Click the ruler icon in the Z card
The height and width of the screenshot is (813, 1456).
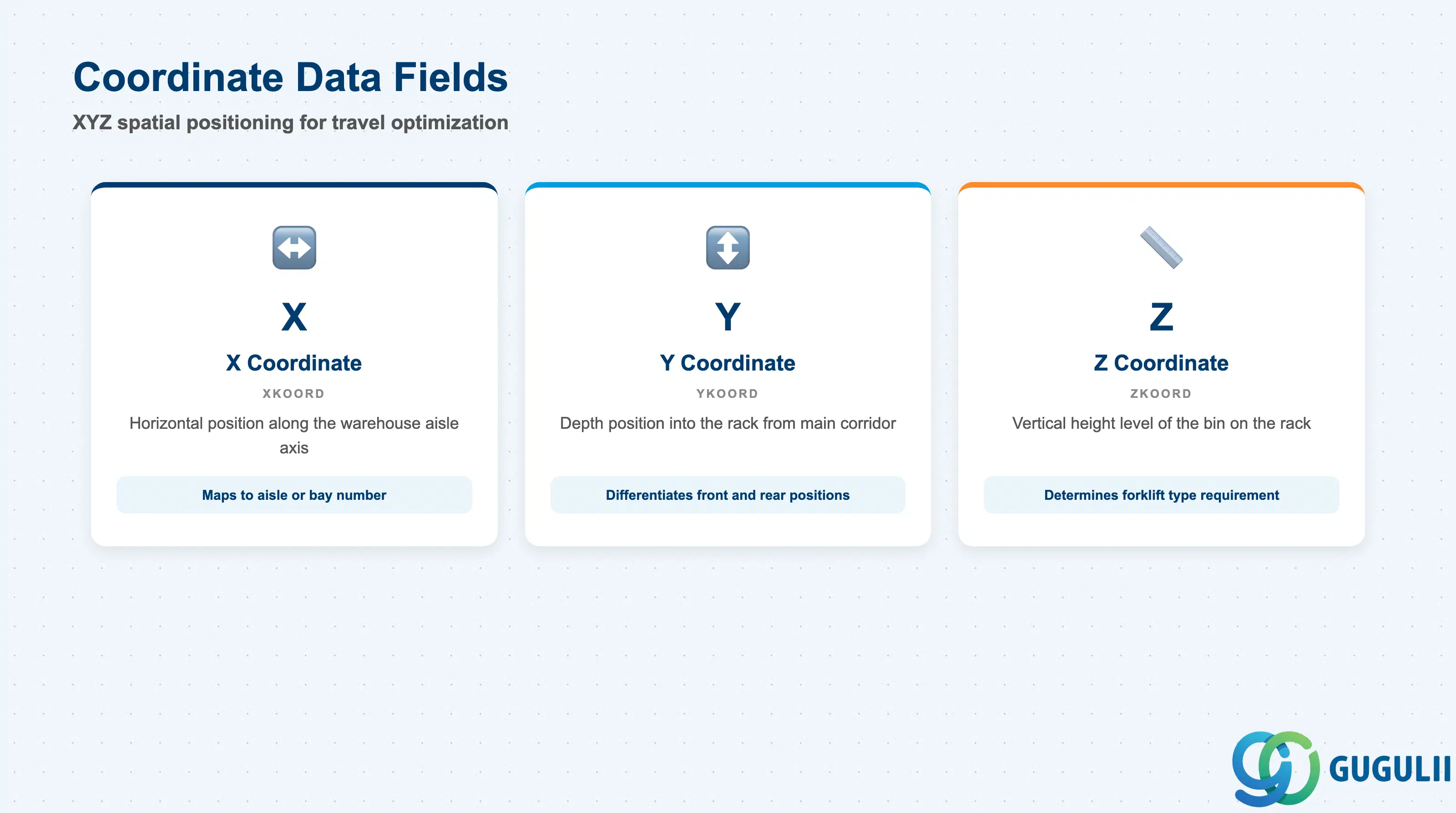coord(1161,248)
